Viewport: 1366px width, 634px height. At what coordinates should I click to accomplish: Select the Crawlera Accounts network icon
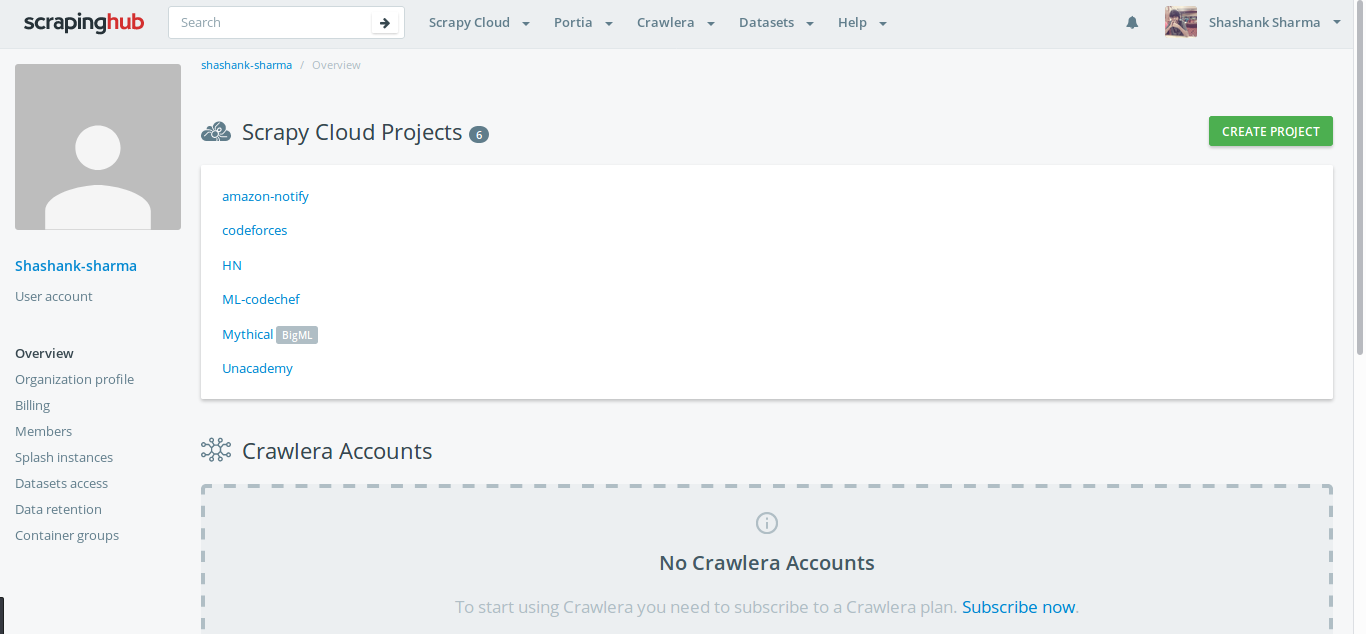point(216,451)
